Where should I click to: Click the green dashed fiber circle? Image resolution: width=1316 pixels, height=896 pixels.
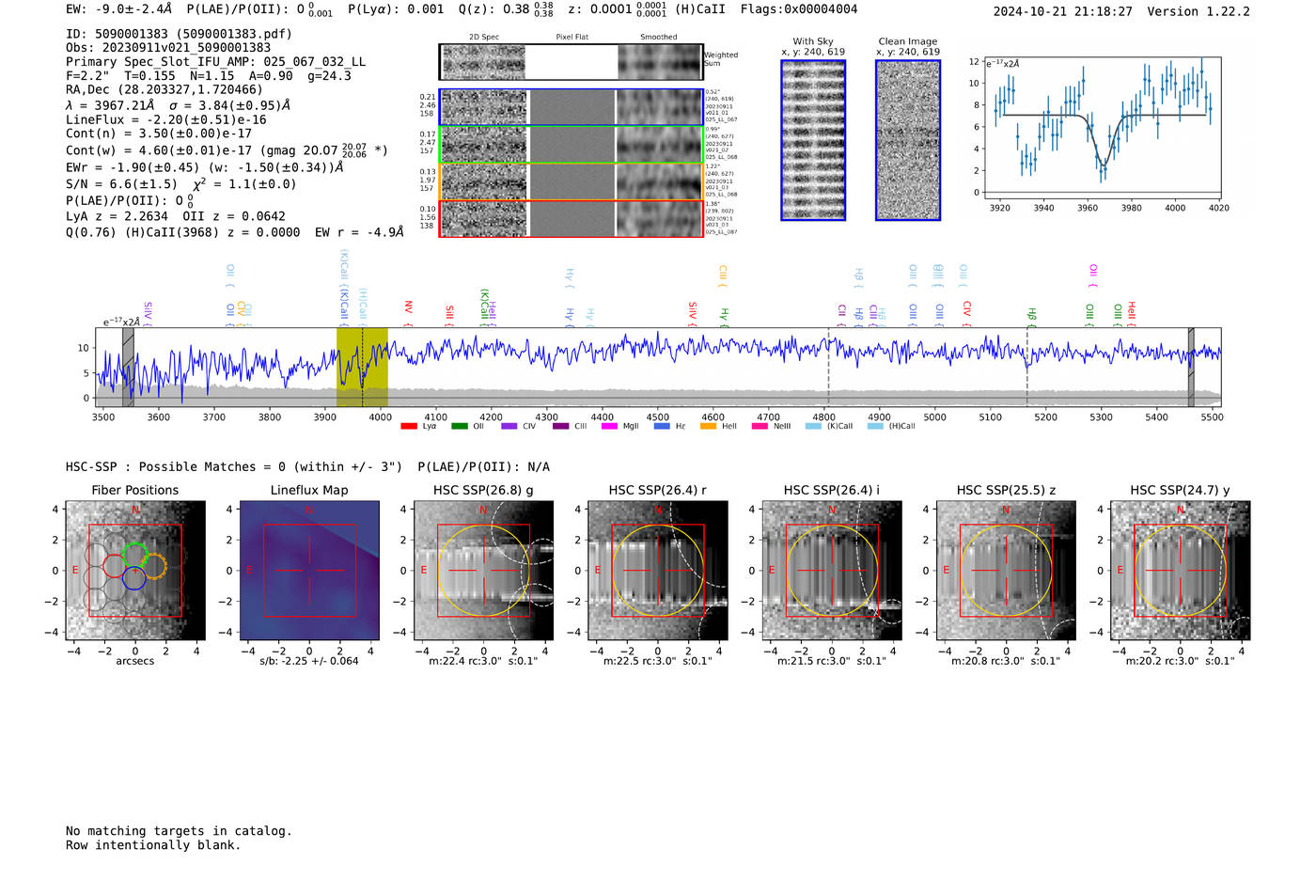(135, 555)
